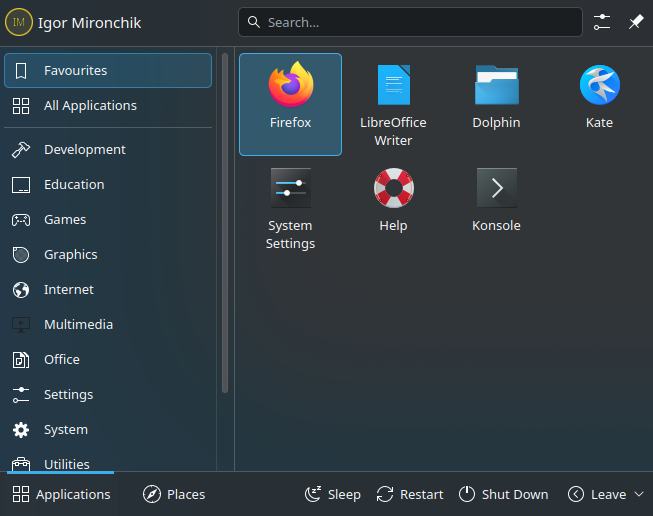The width and height of the screenshot is (653, 516).
Task: Open the Education category
Action: click(108, 184)
